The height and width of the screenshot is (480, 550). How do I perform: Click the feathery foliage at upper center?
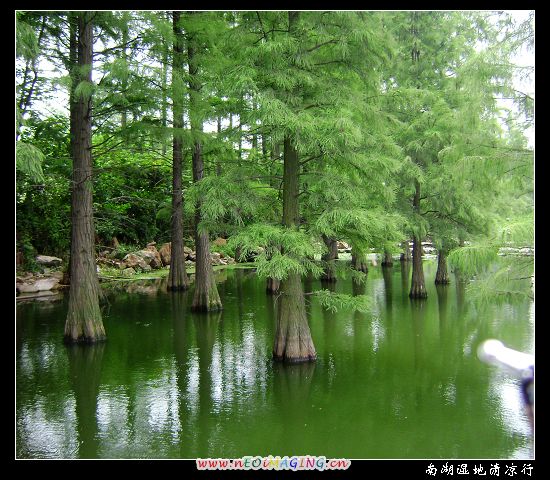(x=316, y=70)
